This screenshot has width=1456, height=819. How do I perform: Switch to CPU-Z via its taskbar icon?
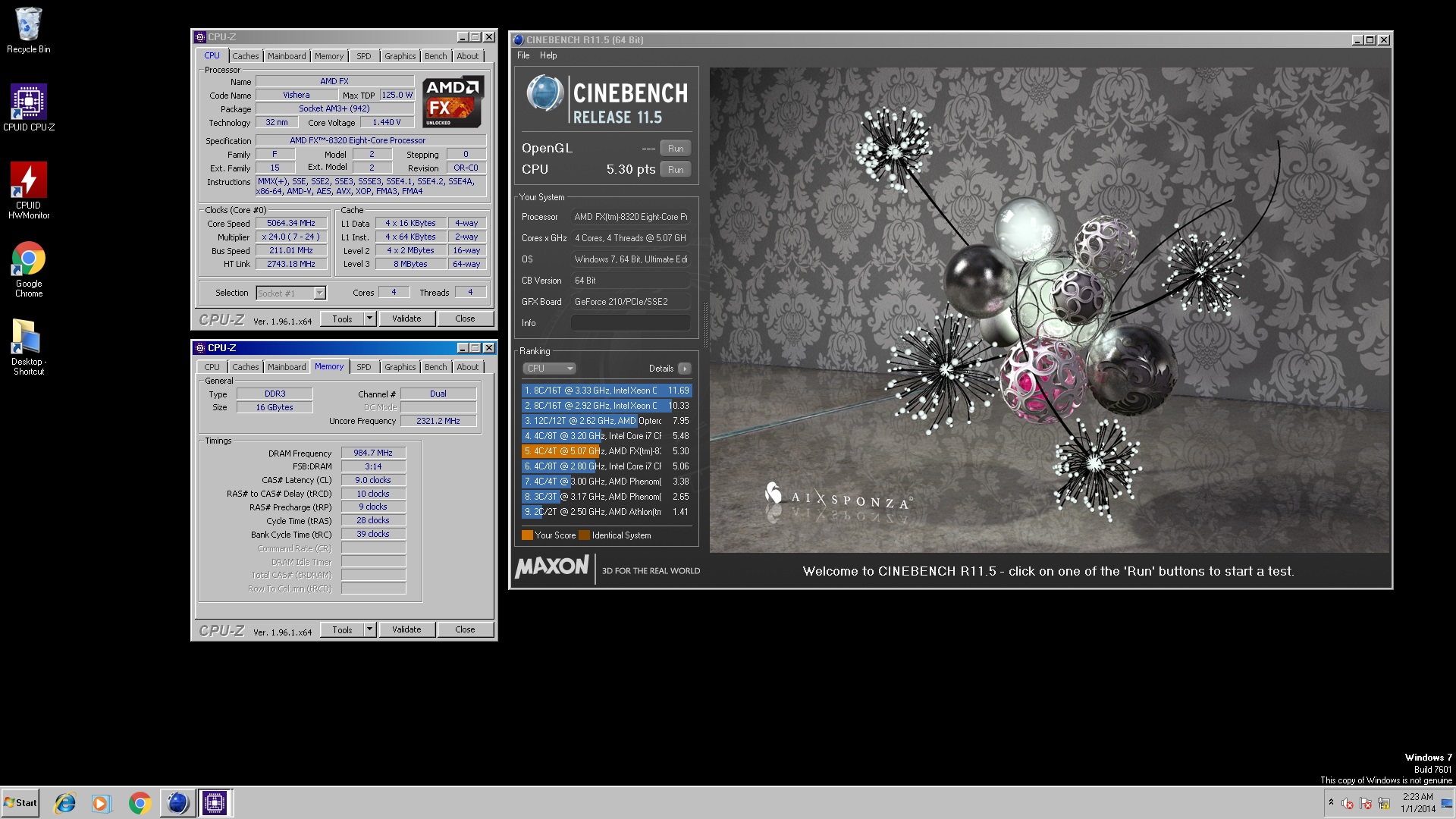(215, 803)
